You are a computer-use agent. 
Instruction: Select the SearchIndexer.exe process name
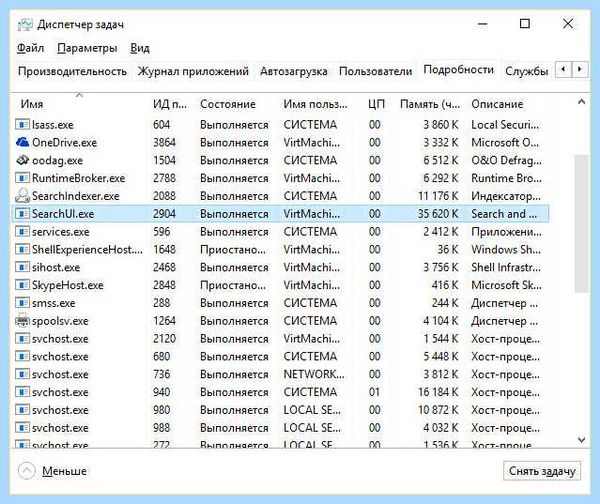[76, 196]
